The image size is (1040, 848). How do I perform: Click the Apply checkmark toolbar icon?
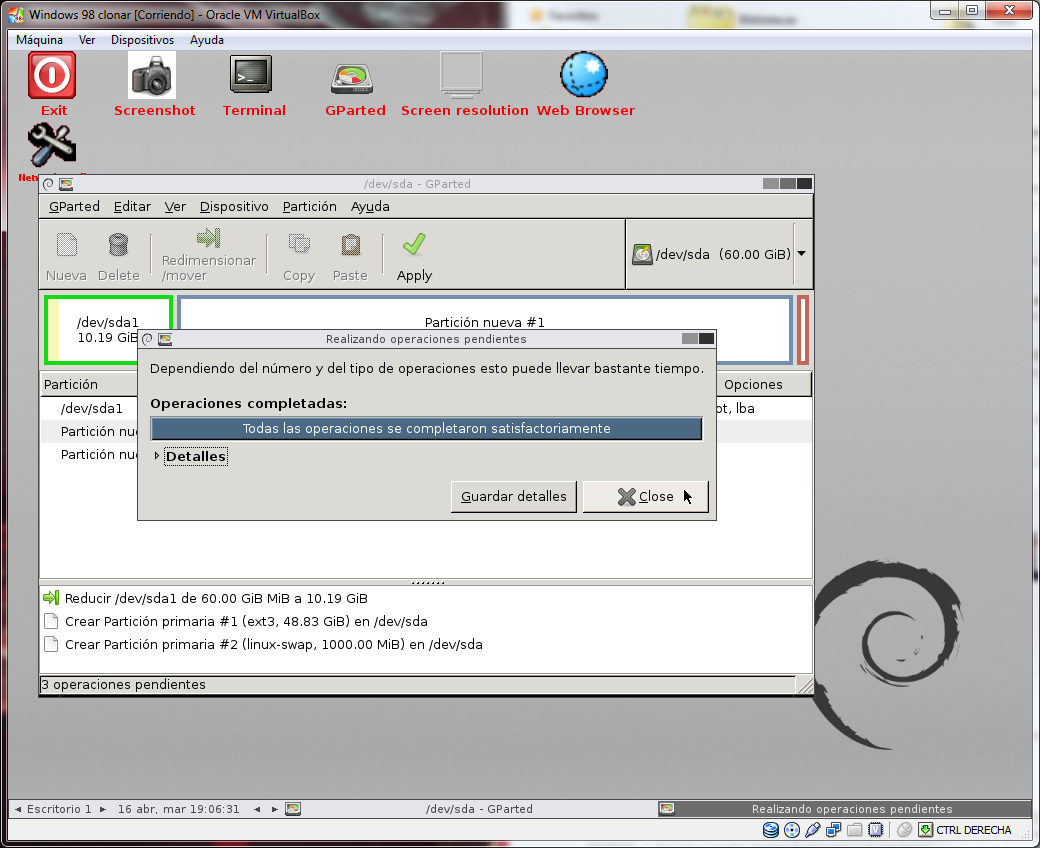[x=414, y=244]
